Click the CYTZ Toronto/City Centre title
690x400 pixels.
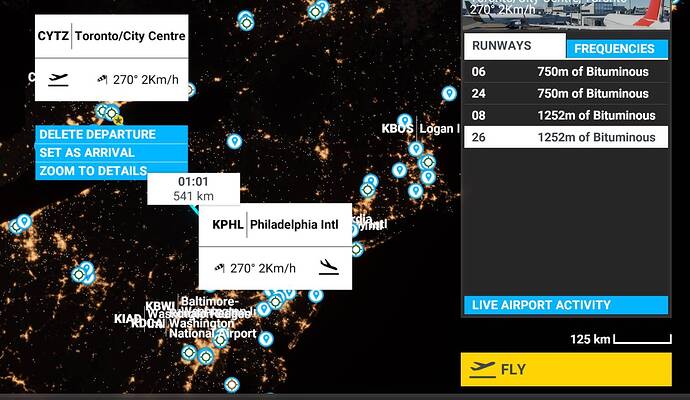tap(111, 36)
